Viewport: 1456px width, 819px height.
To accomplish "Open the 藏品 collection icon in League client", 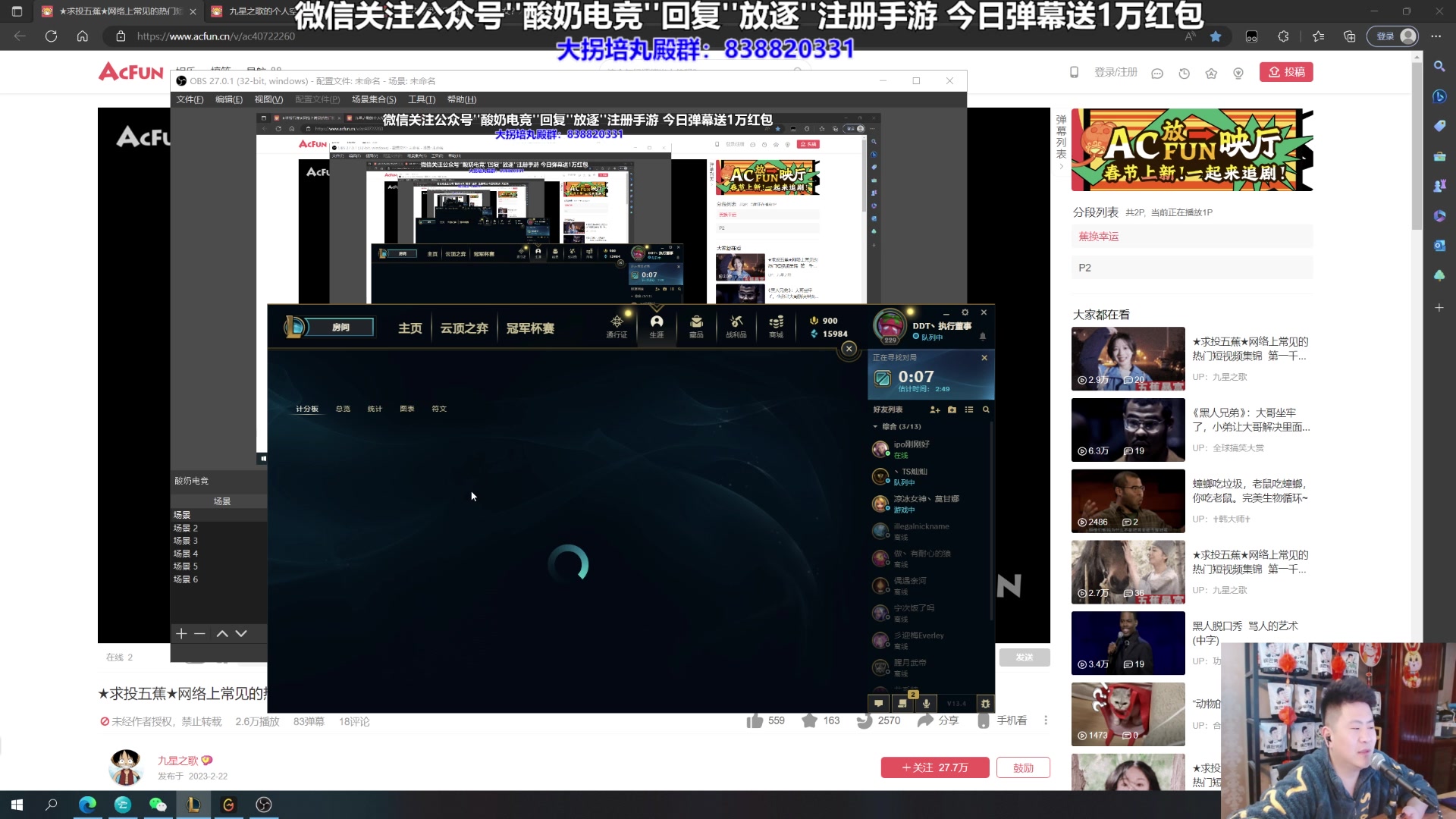I will 696,326.
